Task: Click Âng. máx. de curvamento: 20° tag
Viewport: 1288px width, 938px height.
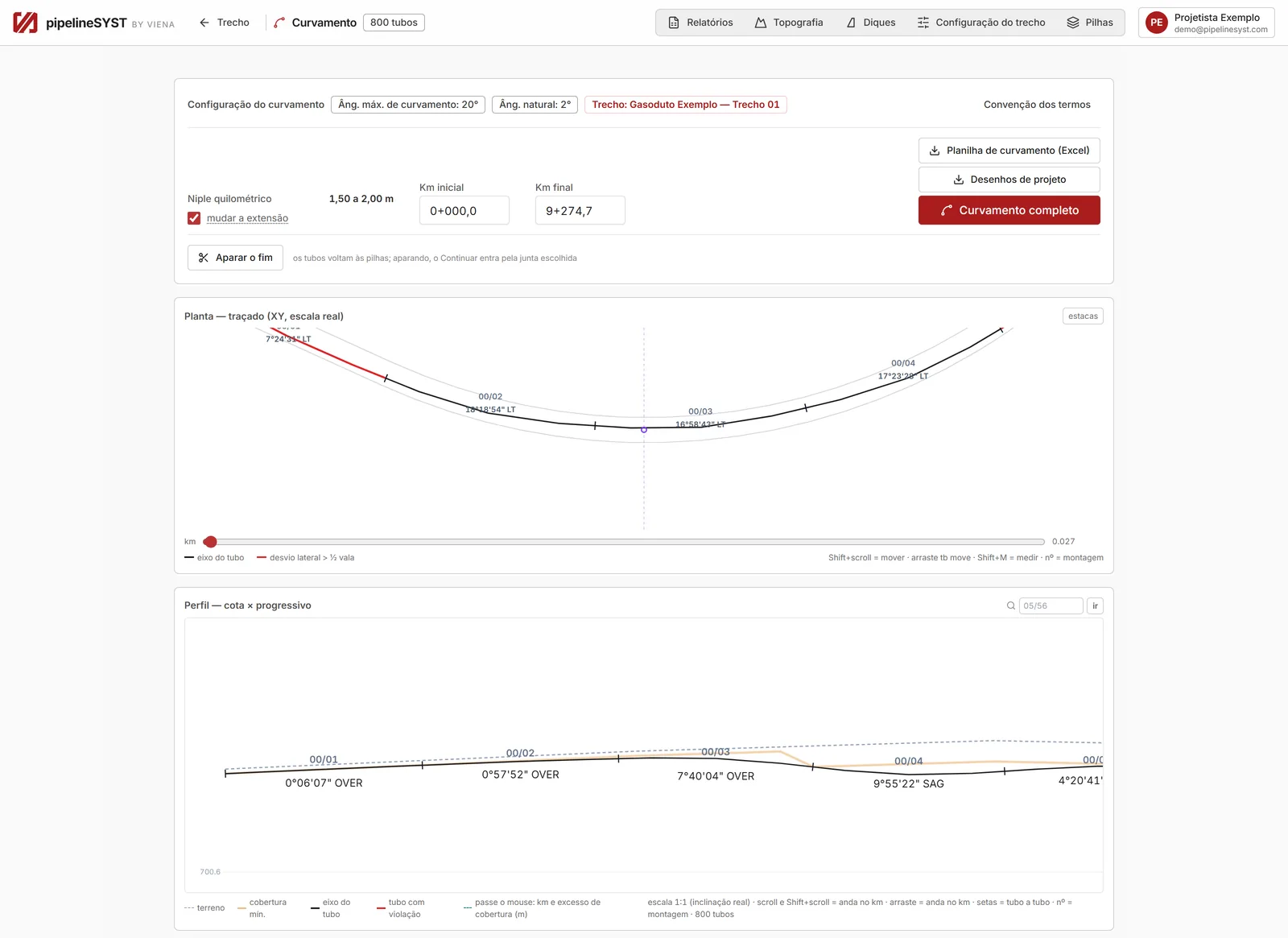Action: [408, 105]
